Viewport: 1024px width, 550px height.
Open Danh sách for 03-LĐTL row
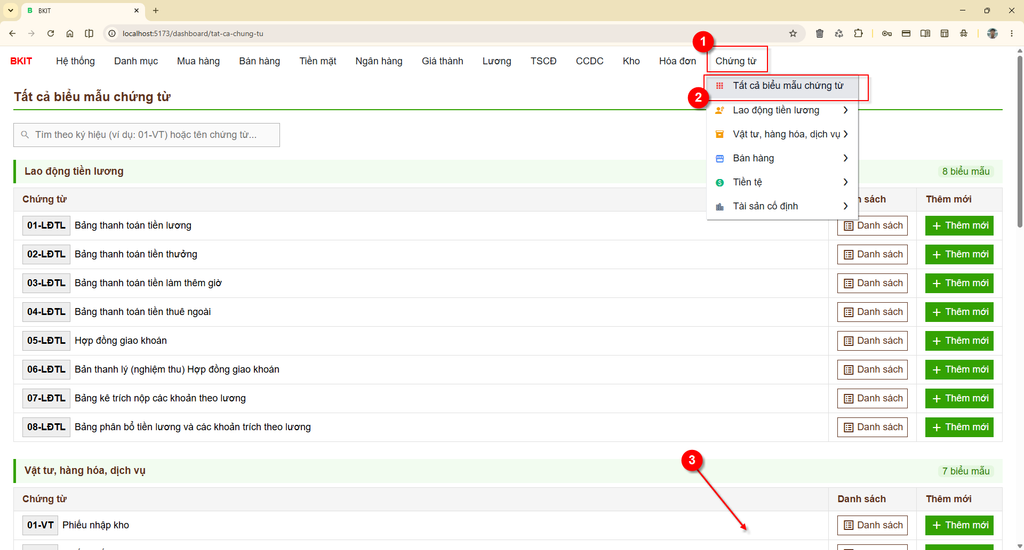[x=872, y=283]
